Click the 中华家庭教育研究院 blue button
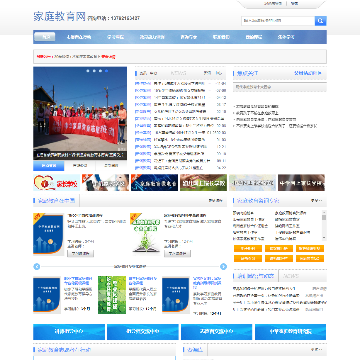 pos(290,332)
